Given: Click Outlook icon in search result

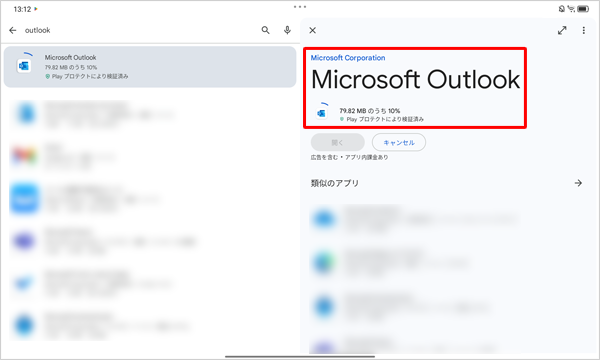Looking at the screenshot, I should click(24, 65).
